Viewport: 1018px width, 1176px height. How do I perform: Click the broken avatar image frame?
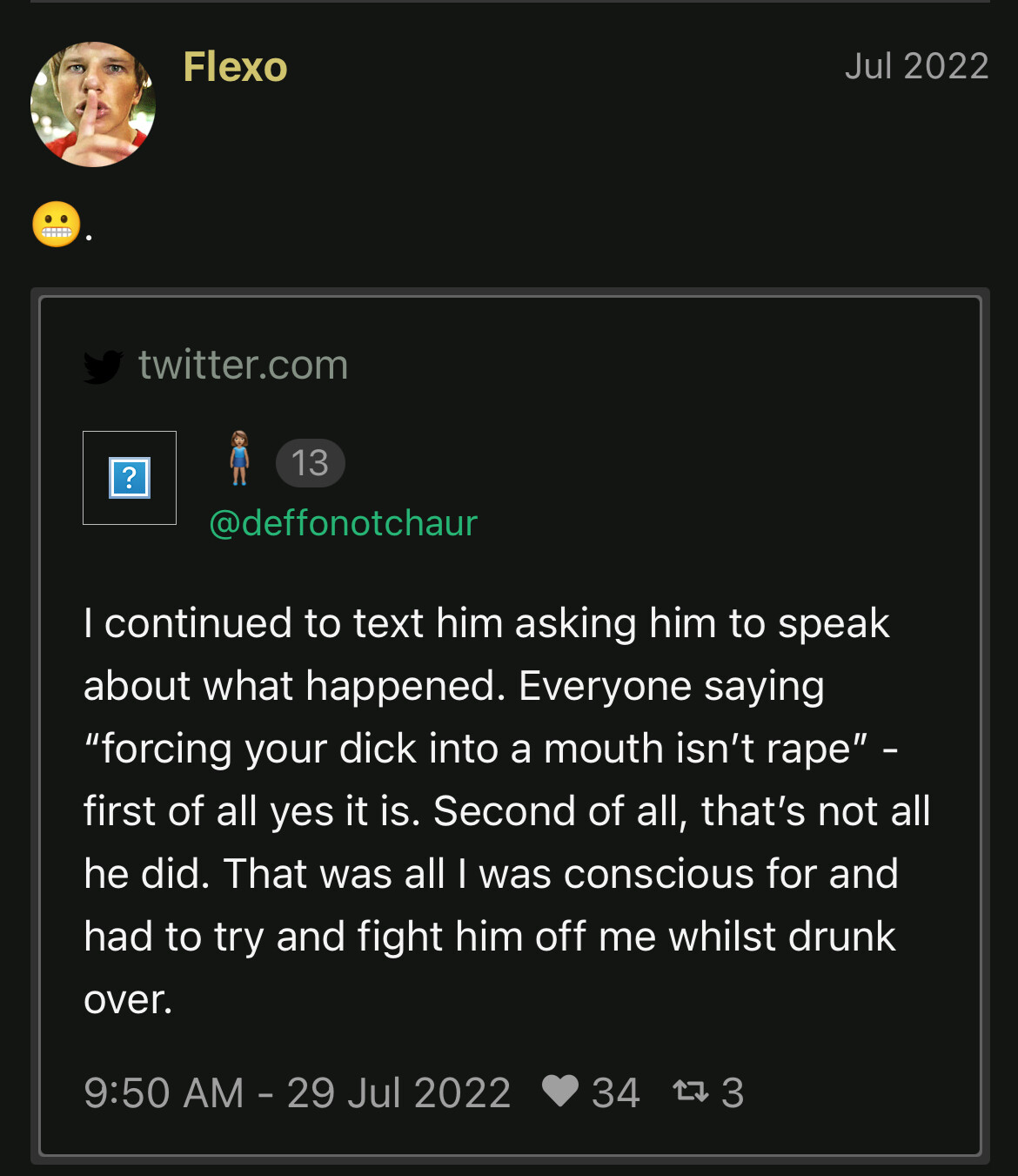[130, 478]
